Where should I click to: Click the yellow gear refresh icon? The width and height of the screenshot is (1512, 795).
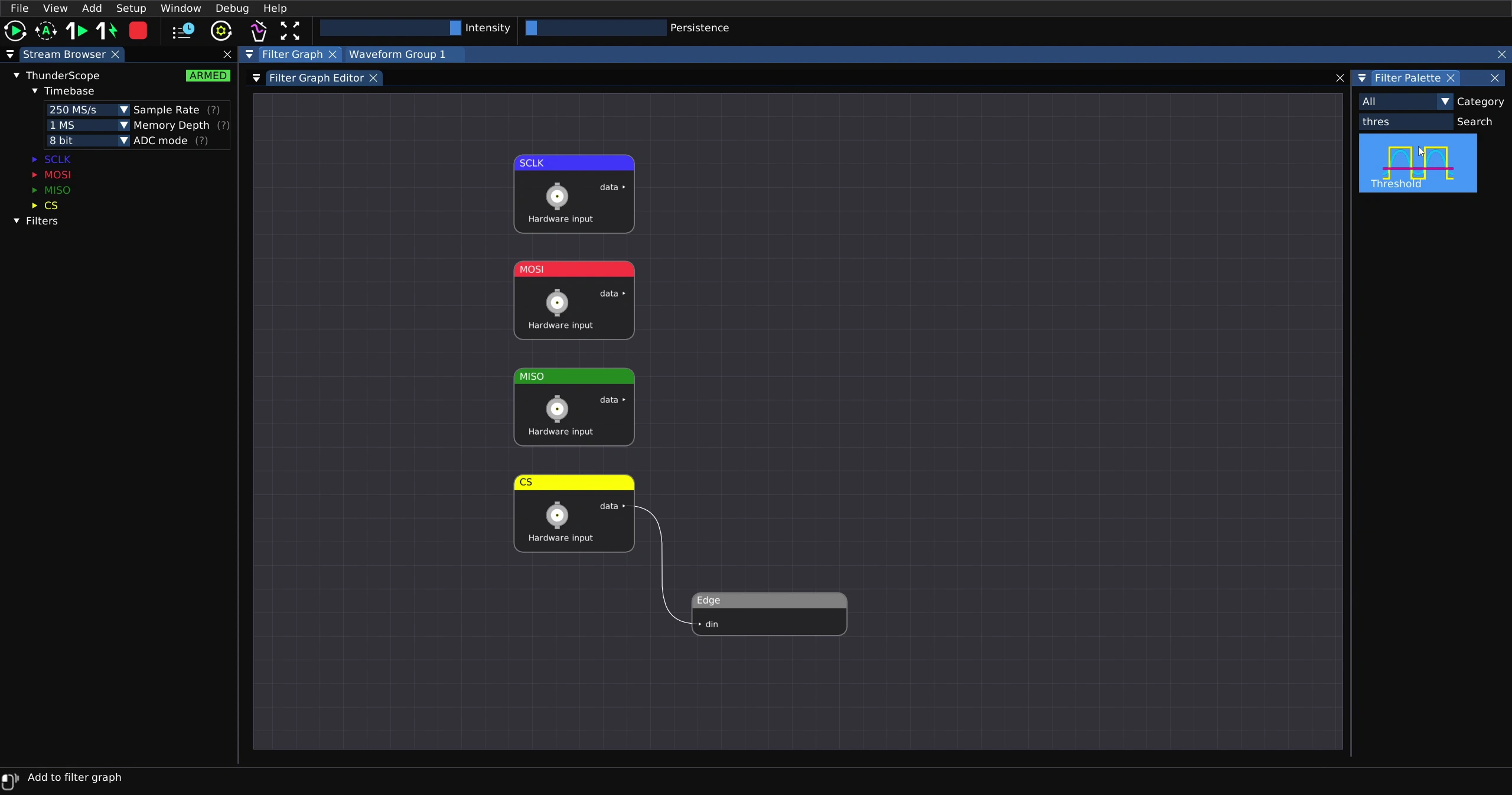pyautogui.click(x=221, y=31)
